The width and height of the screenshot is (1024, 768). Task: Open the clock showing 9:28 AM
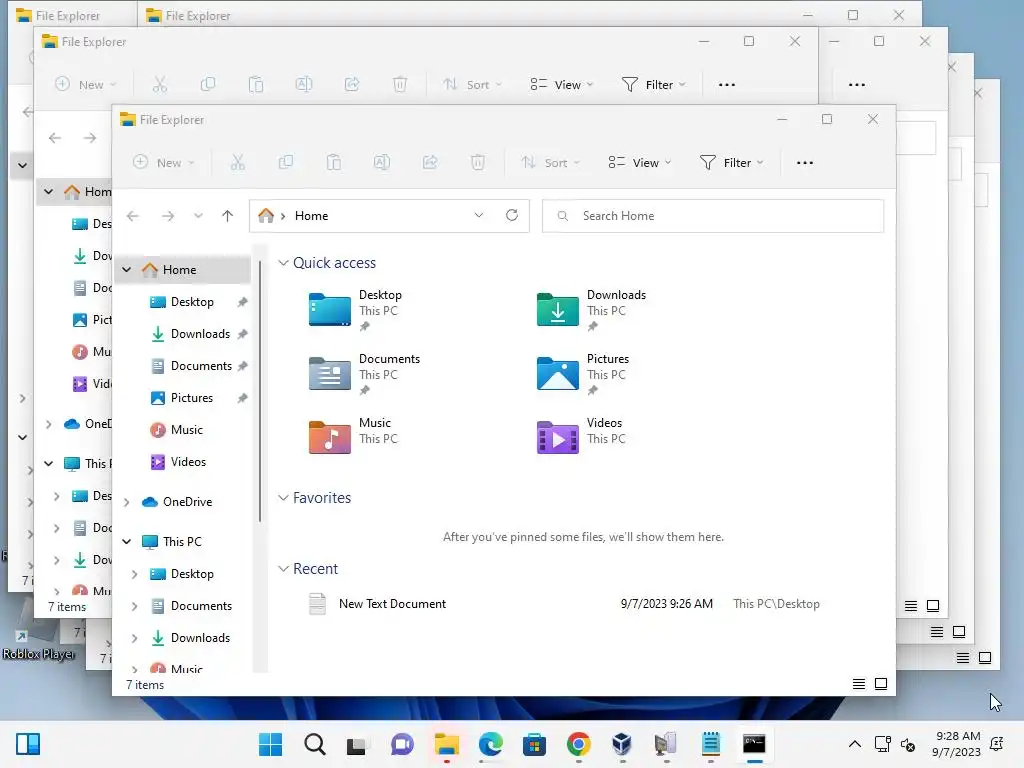(957, 744)
